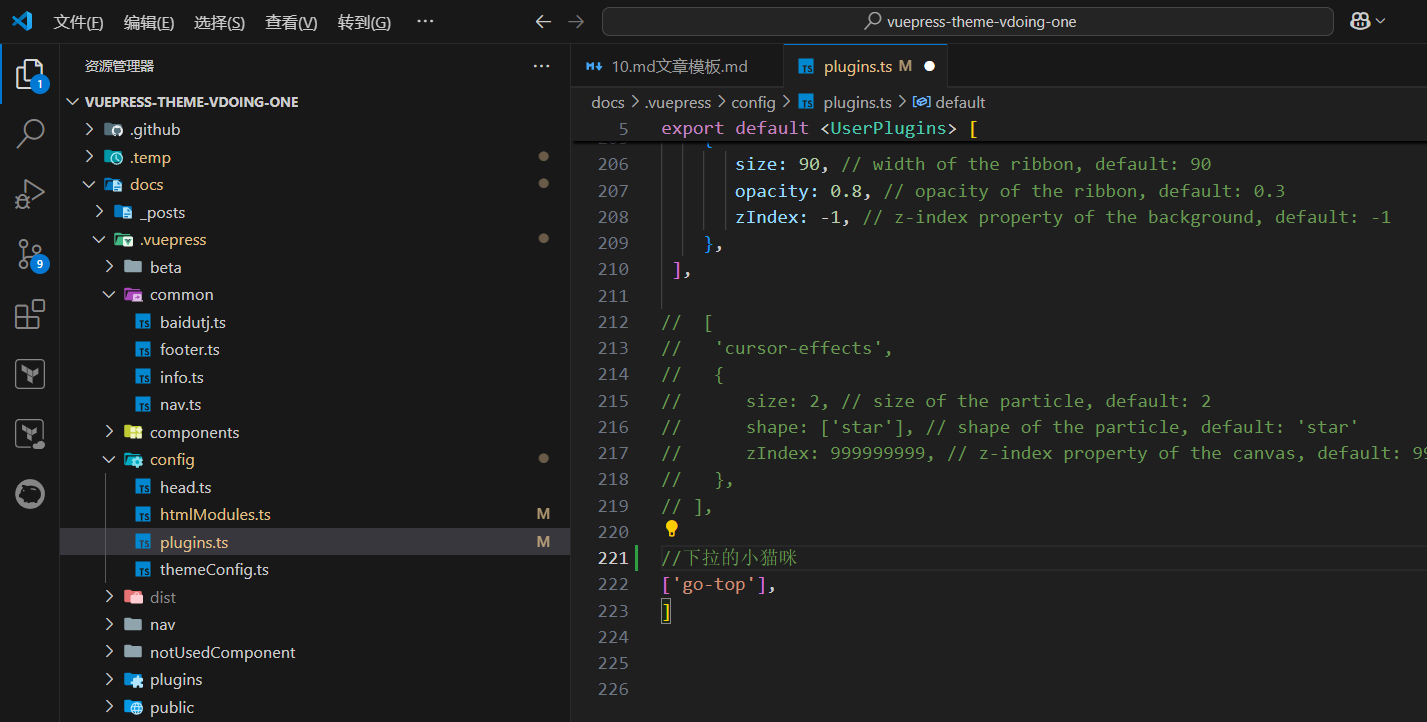Click the VS Code logo icon
This screenshot has width=1427, height=722.
click(22, 21)
